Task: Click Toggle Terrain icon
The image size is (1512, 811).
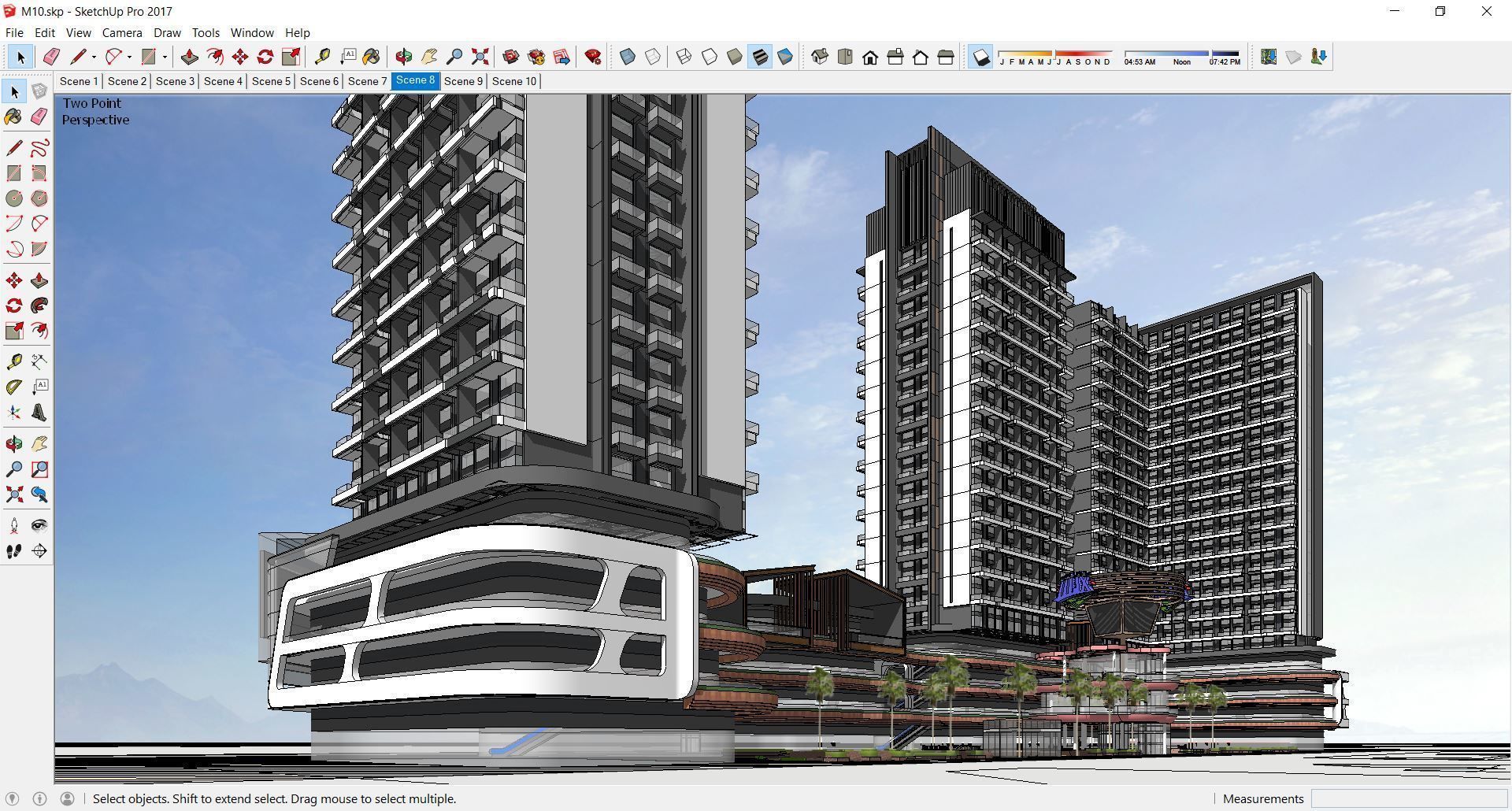Action: (x=1294, y=57)
